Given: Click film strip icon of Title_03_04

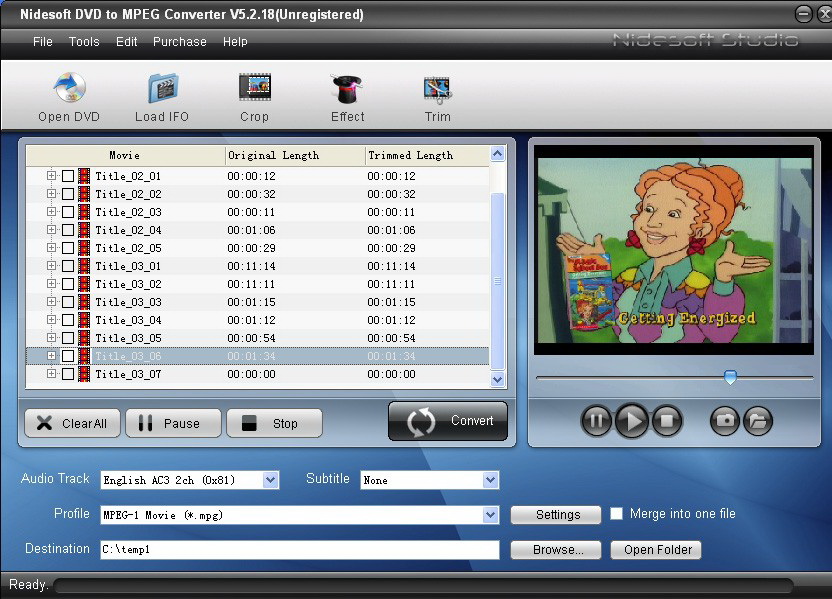Looking at the screenshot, I should [84, 320].
